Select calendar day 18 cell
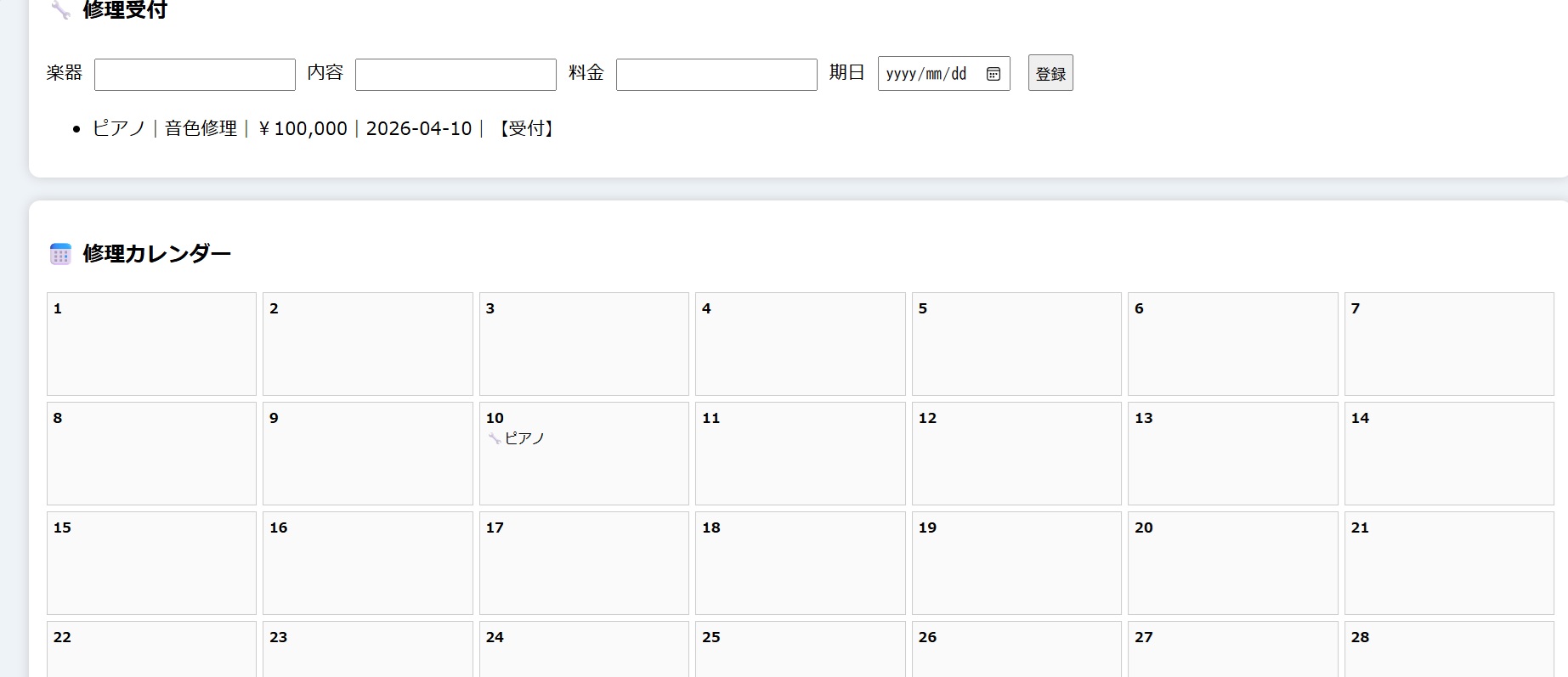Image resolution: width=1568 pixels, height=677 pixels. tap(800, 563)
